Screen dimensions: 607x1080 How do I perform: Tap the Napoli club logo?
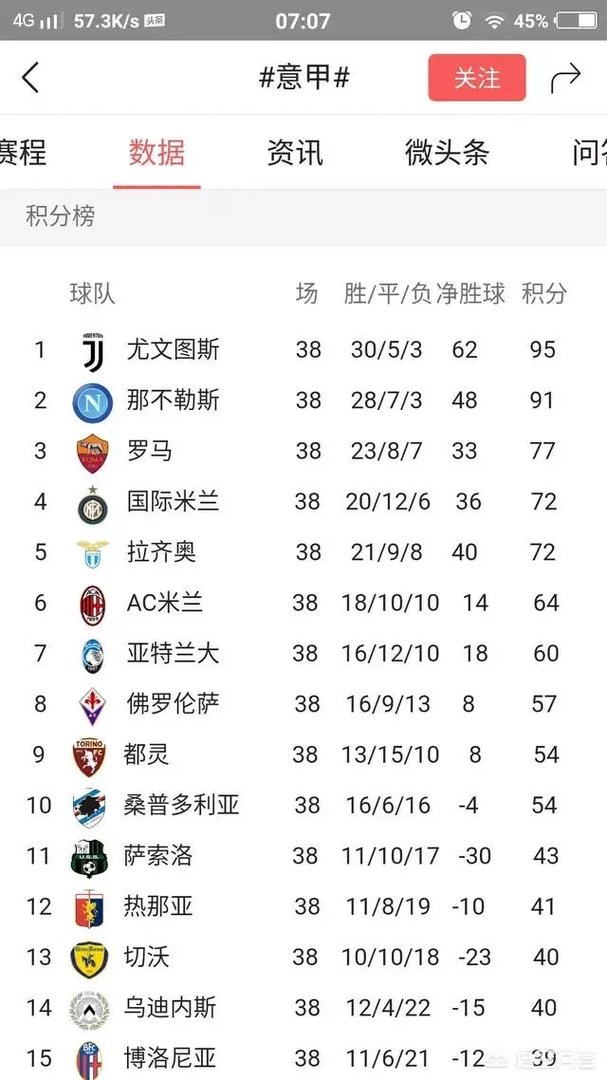click(x=92, y=402)
